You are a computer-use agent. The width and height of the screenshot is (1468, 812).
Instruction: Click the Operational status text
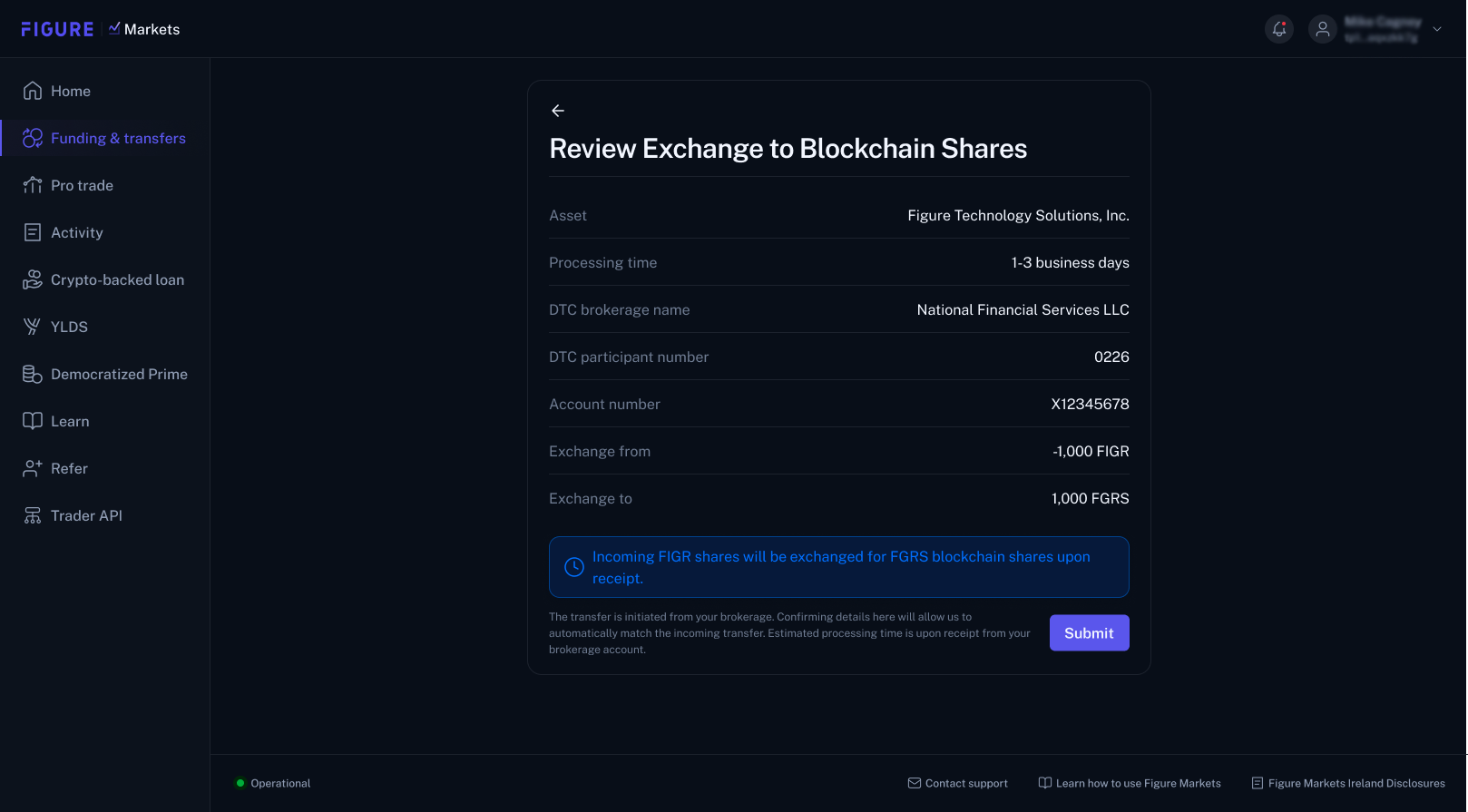pyautogui.click(x=280, y=783)
